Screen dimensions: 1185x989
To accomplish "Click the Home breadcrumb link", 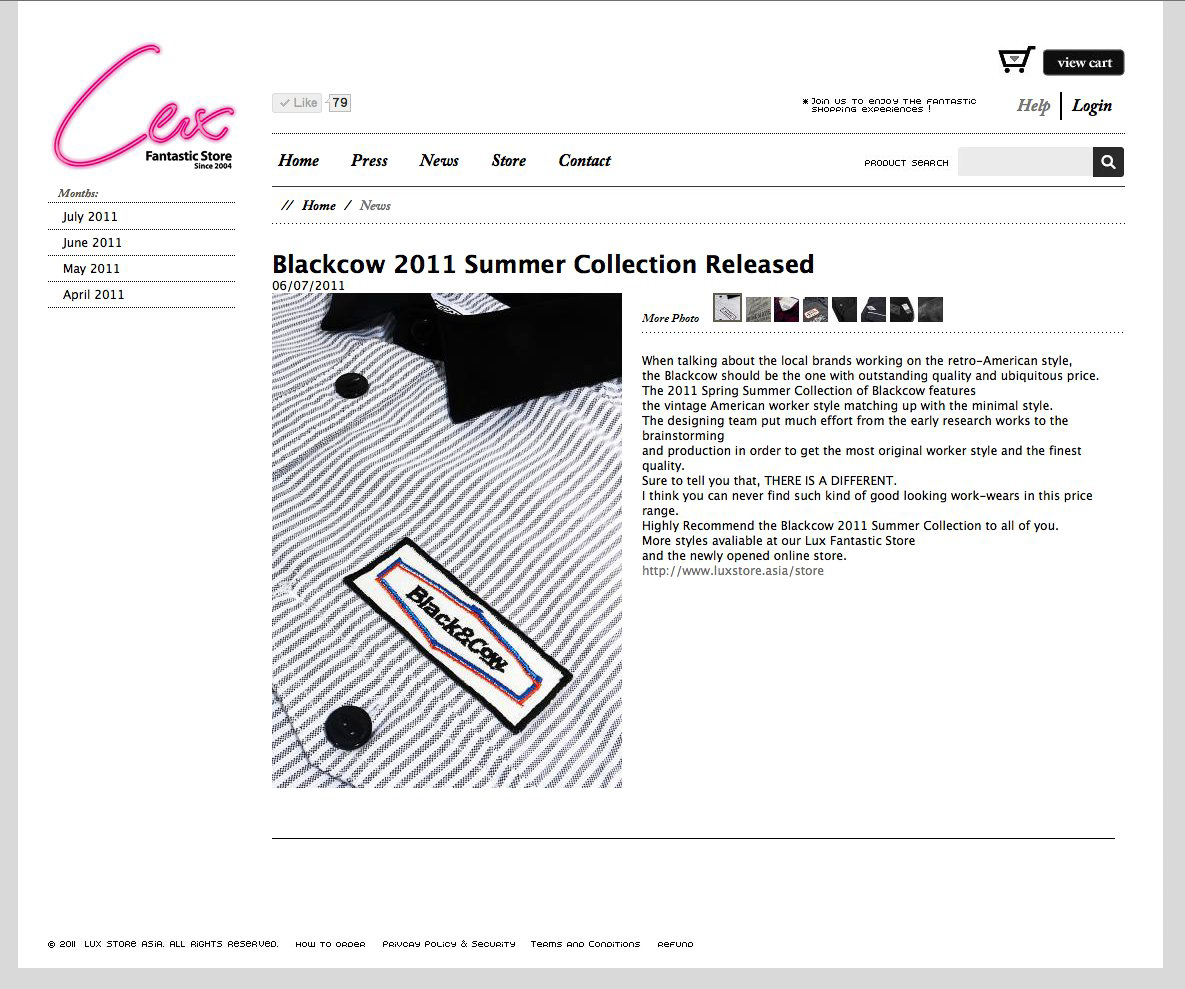I will [x=319, y=206].
